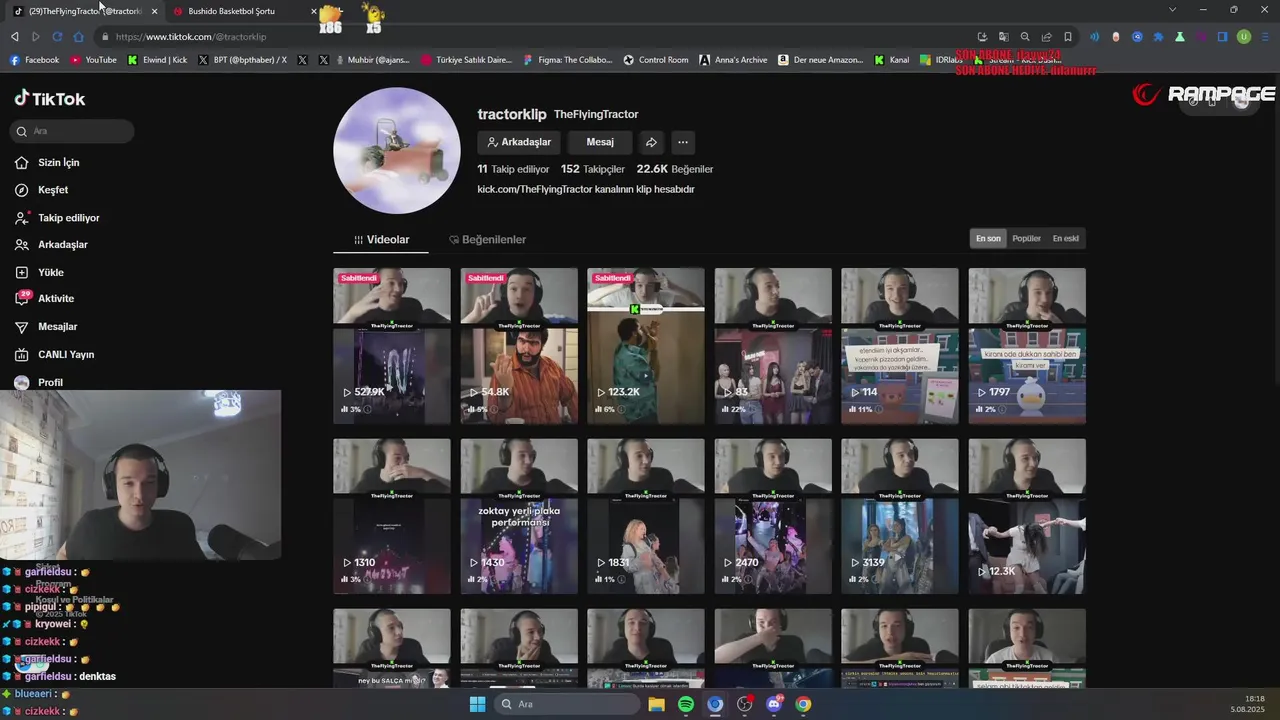Open video with 12.3K views
This screenshot has width=1280, height=720.
pos(1027,516)
